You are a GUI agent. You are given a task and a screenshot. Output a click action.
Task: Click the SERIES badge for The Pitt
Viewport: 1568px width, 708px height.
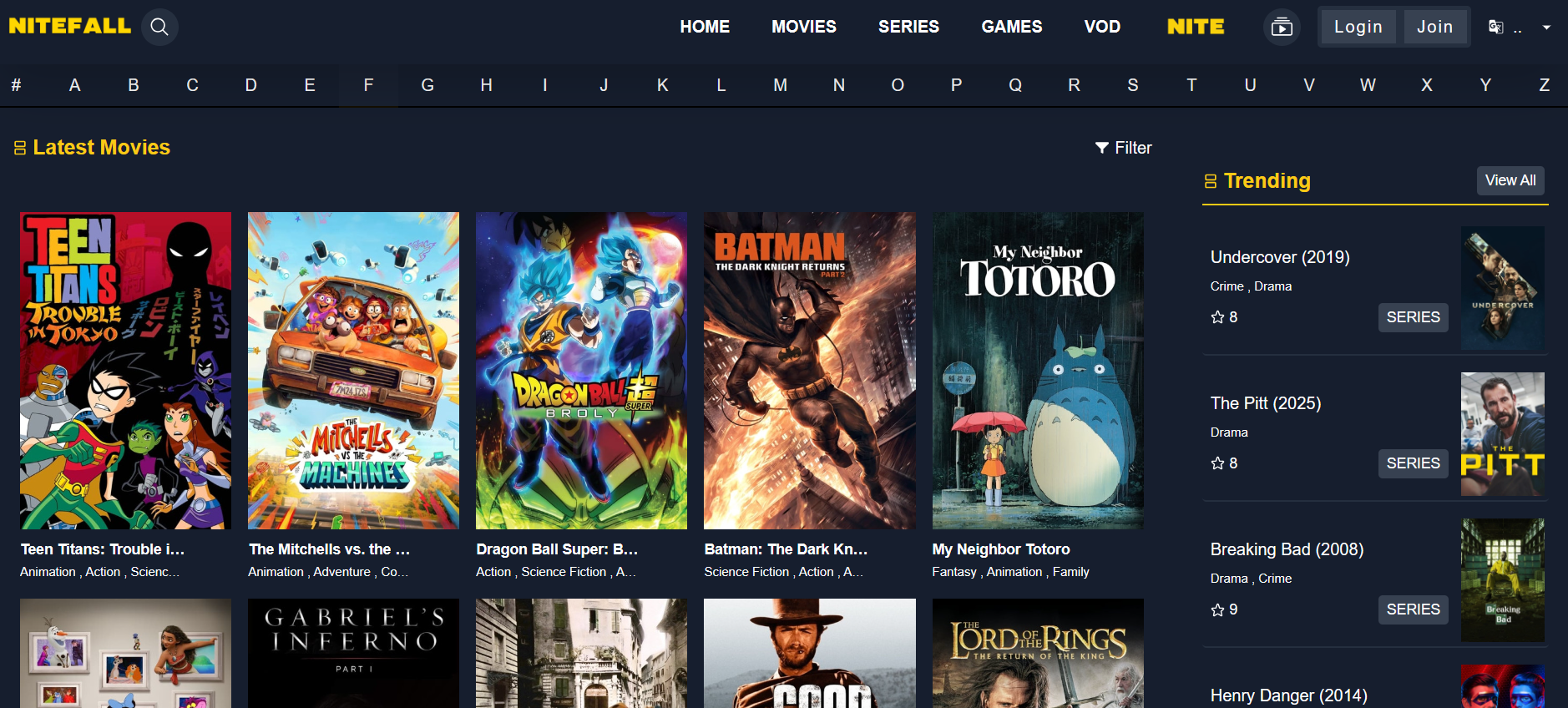[x=1413, y=463]
